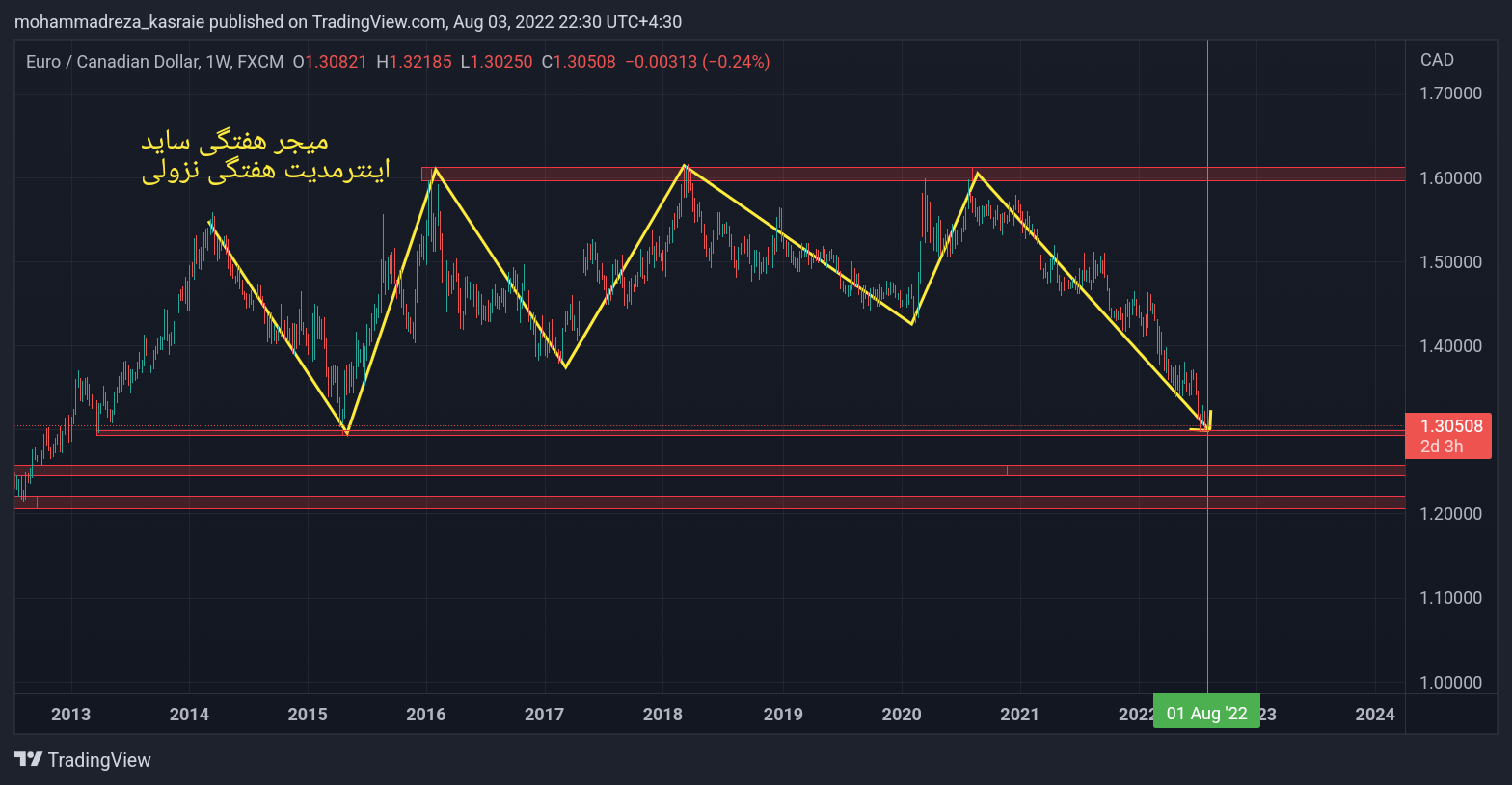
Task: Click the 1.70000 price axis label
Action: pyautogui.click(x=1450, y=94)
